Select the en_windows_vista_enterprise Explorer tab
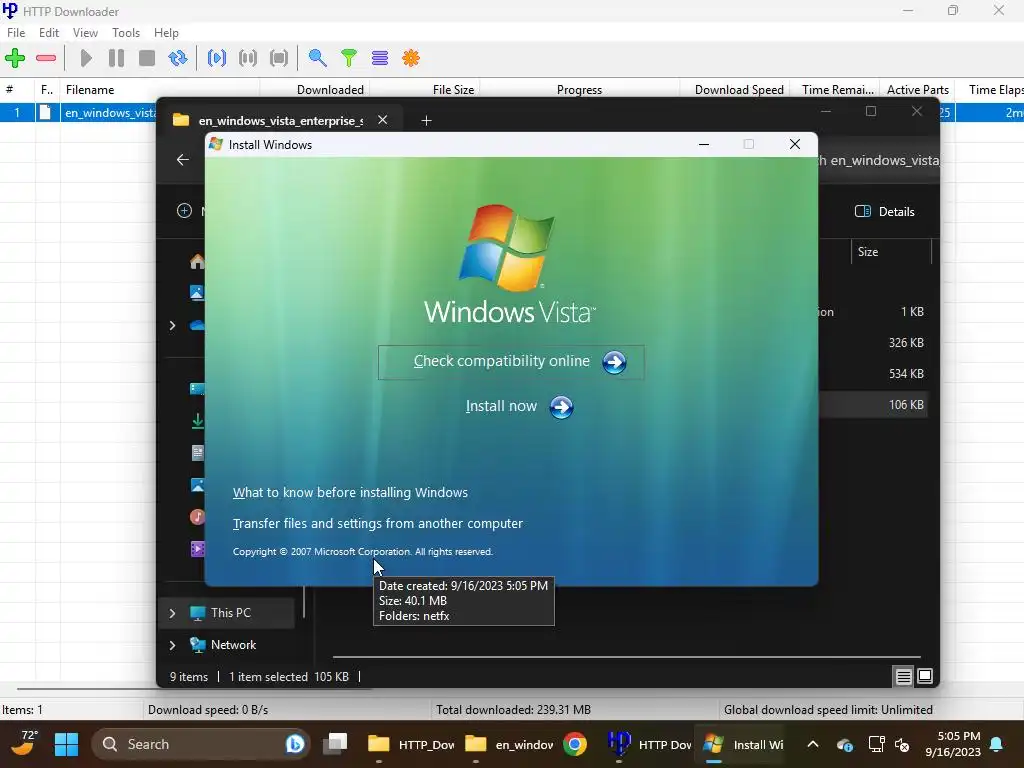Image resolution: width=1024 pixels, height=768 pixels. (x=280, y=120)
